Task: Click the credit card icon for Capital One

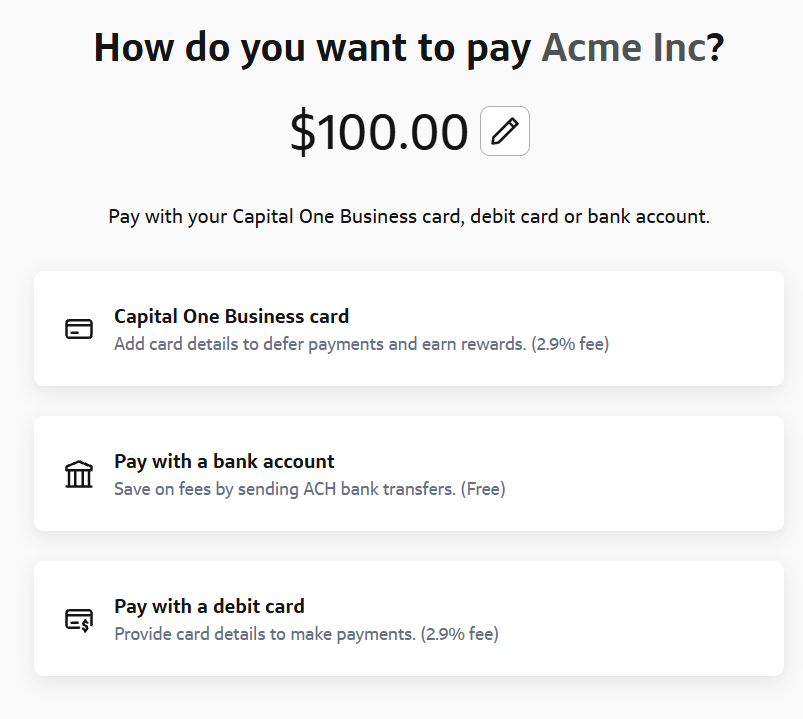Action: pyautogui.click(x=79, y=329)
